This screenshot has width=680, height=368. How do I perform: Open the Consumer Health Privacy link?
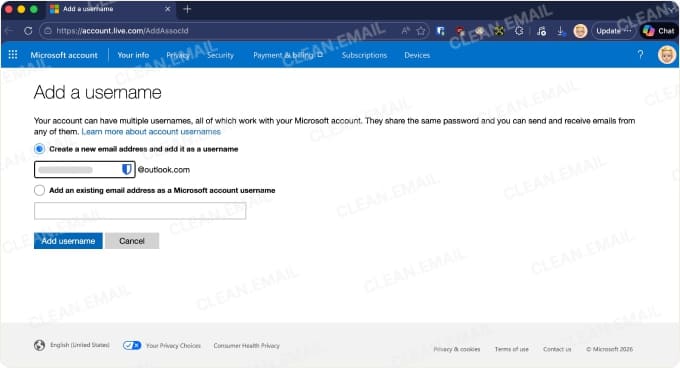coord(246,345)
